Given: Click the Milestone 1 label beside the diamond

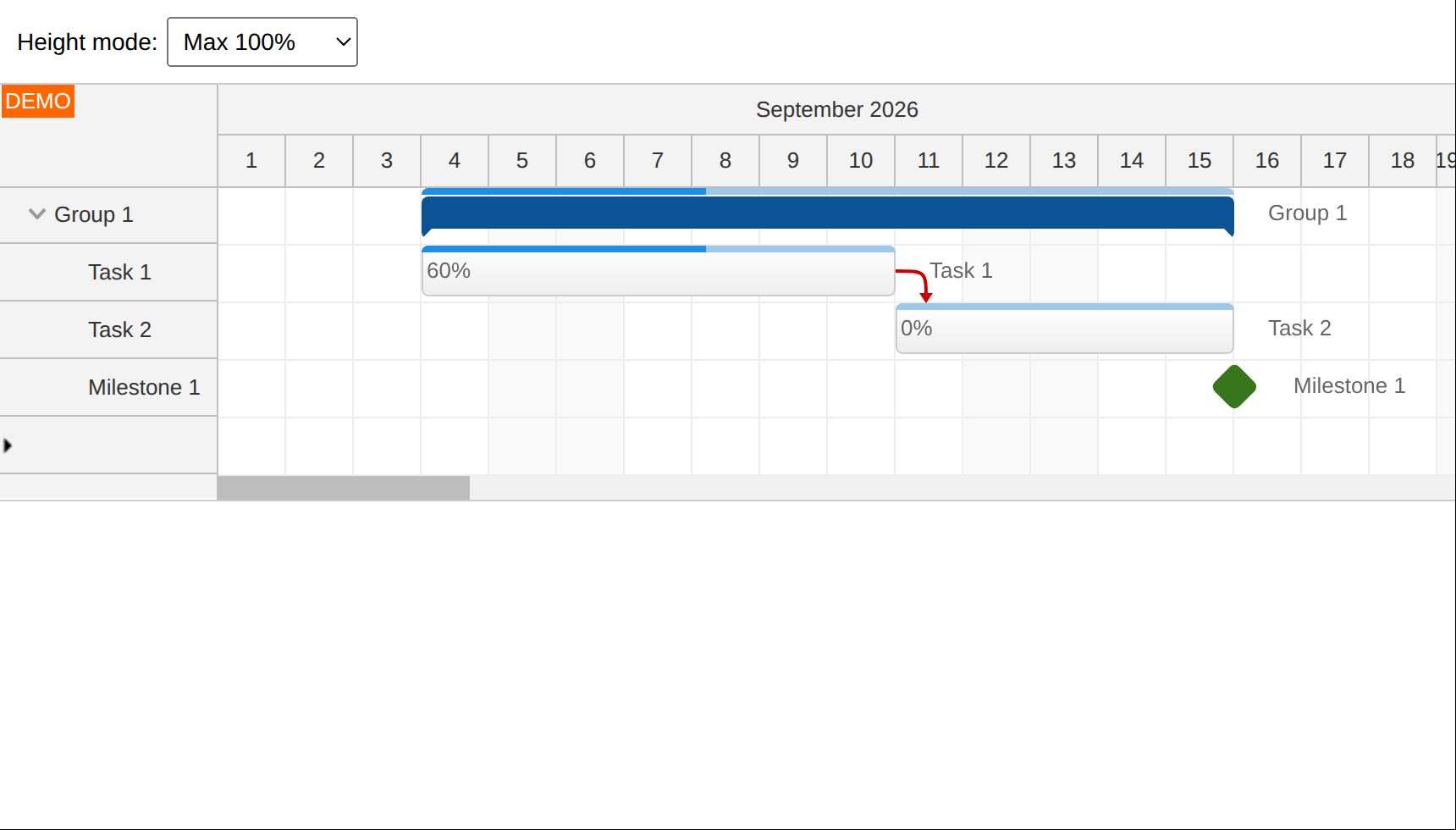Looking at the screenshot, I should (1349, 386).
